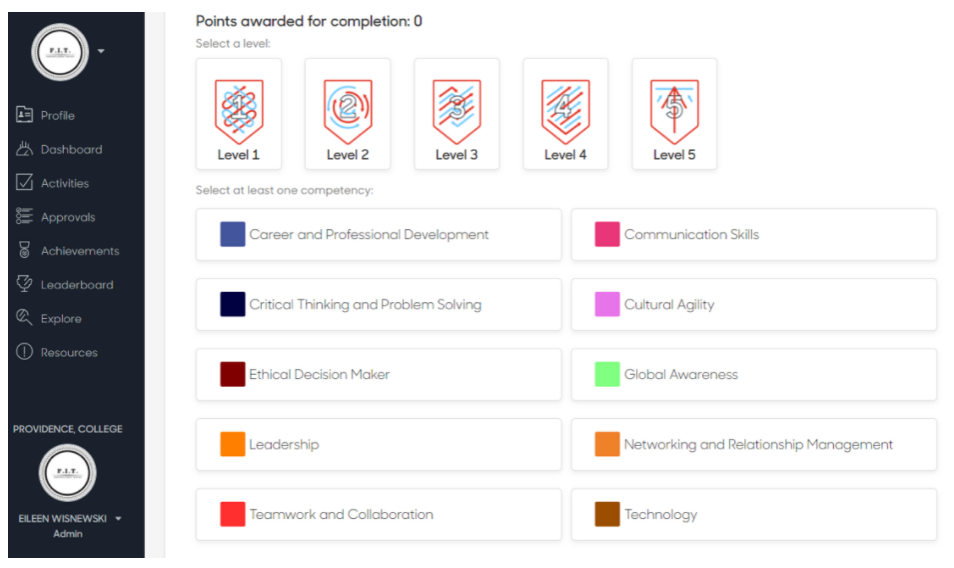This screenshot has width=954, height=568.
Task: Open Dashboard via its sidebar icon
Action: coord(25,149)
